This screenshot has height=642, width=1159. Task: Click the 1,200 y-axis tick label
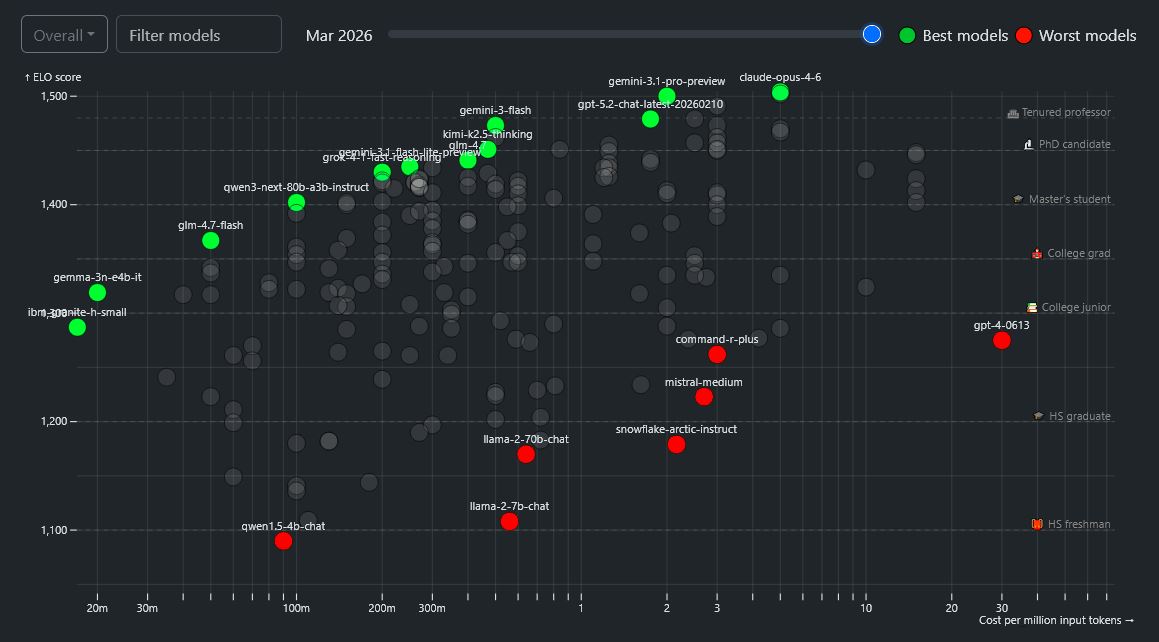[54, 421]
